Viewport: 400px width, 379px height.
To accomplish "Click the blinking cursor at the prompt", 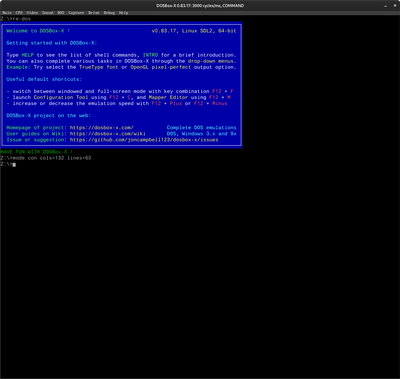I will (x=14, y=164).
